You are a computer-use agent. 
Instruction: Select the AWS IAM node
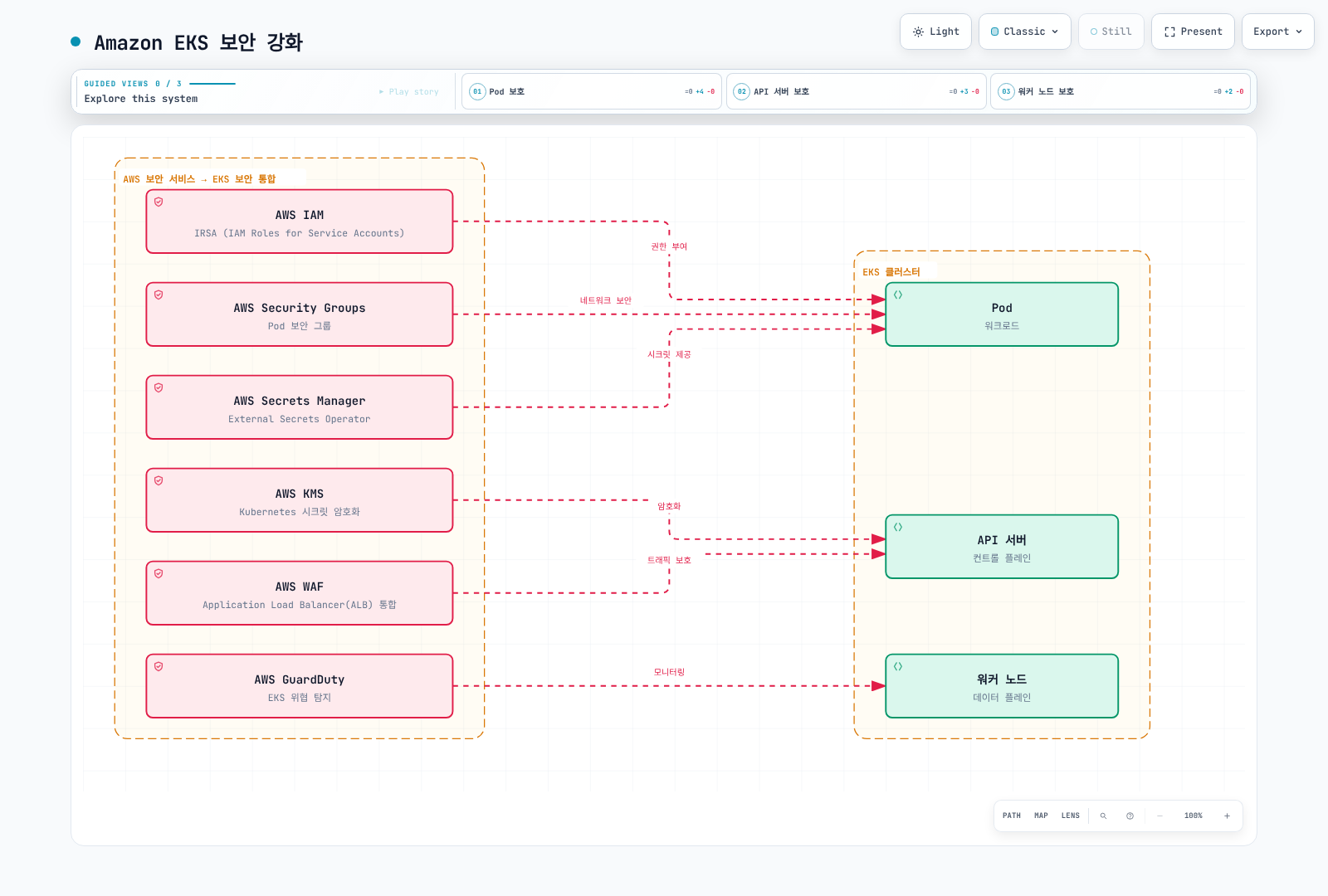point(300,222)
